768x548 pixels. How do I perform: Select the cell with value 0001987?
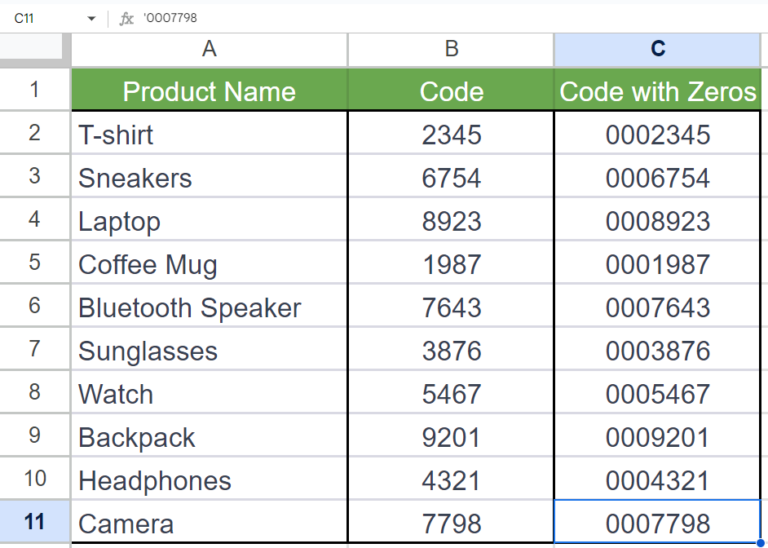(657, 265)
